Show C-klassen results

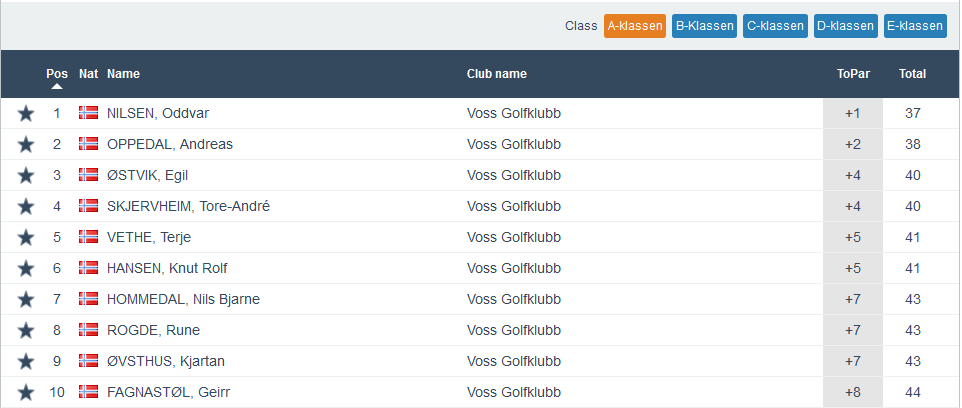[775, 26]
